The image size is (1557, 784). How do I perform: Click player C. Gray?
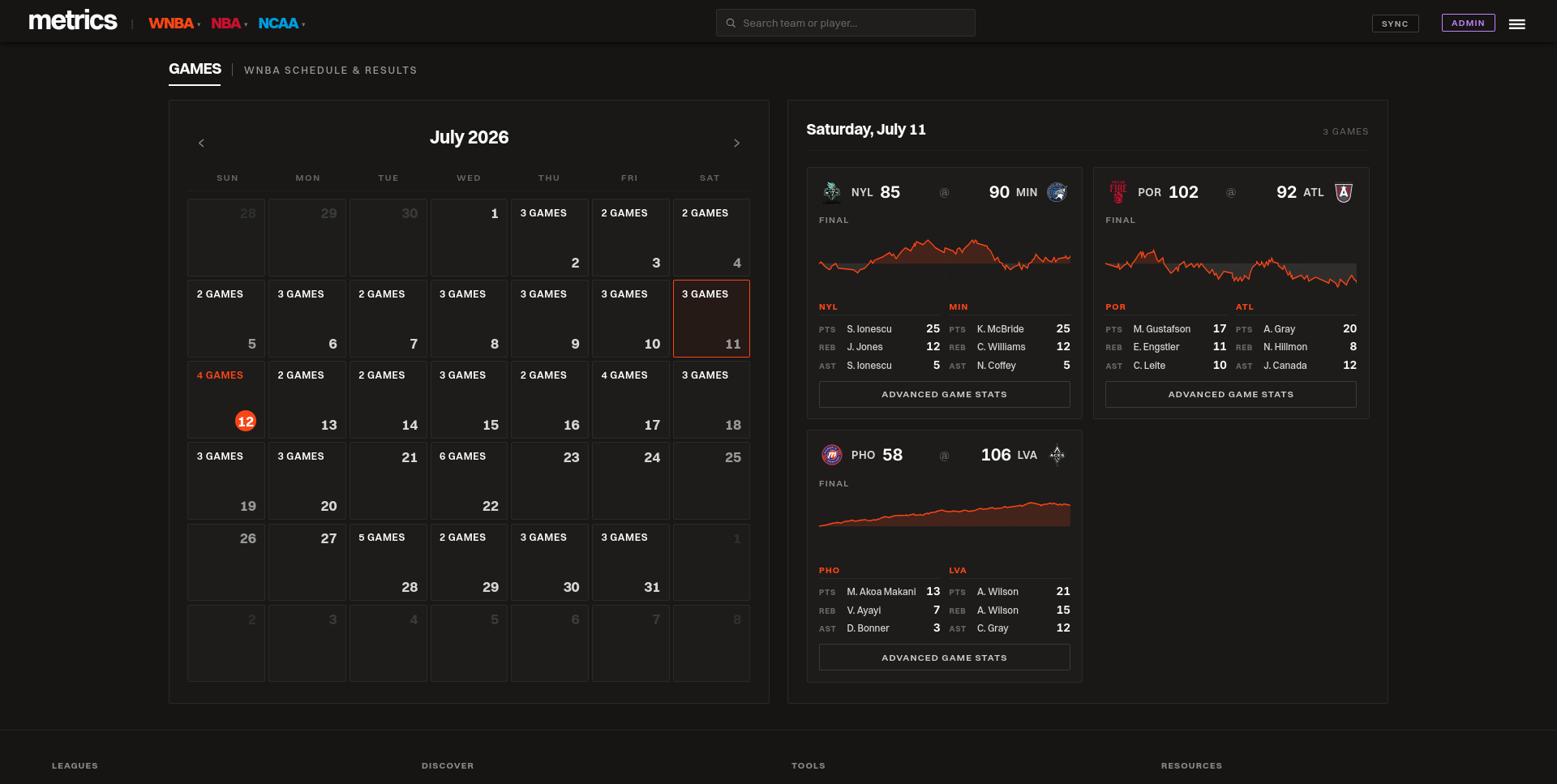pos(993,628)
